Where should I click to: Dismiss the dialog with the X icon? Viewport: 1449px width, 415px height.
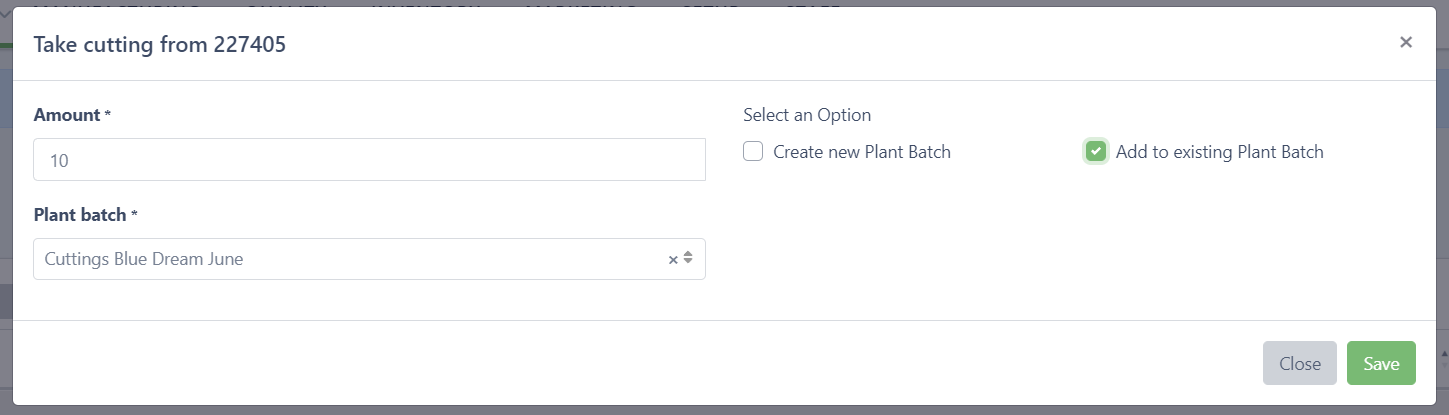[1406, 42]
